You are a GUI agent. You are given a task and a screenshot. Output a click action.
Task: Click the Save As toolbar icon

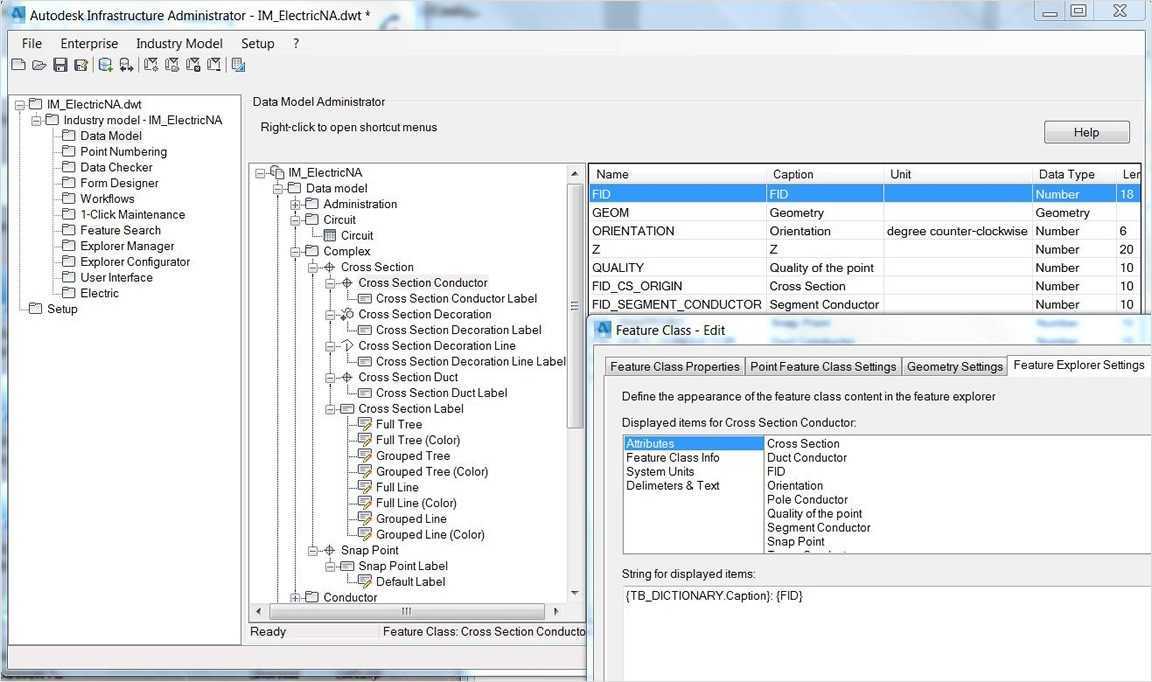(x=81, y=65)
